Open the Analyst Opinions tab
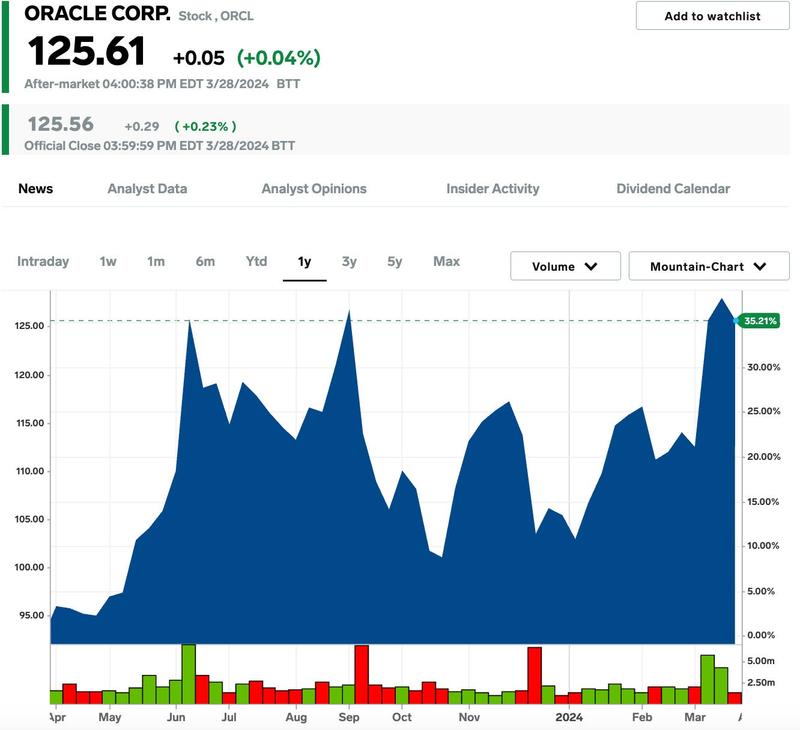 (x=314, y=189)
